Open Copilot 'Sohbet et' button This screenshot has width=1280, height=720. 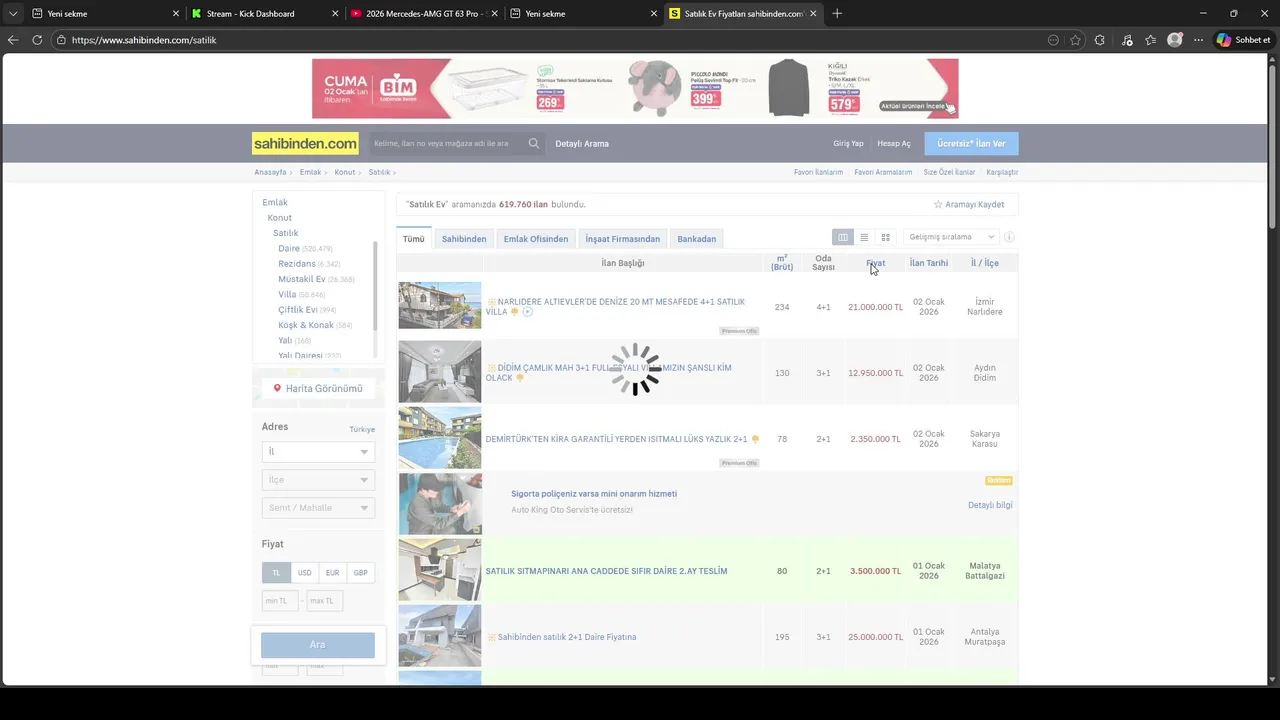click(1243, 40)
